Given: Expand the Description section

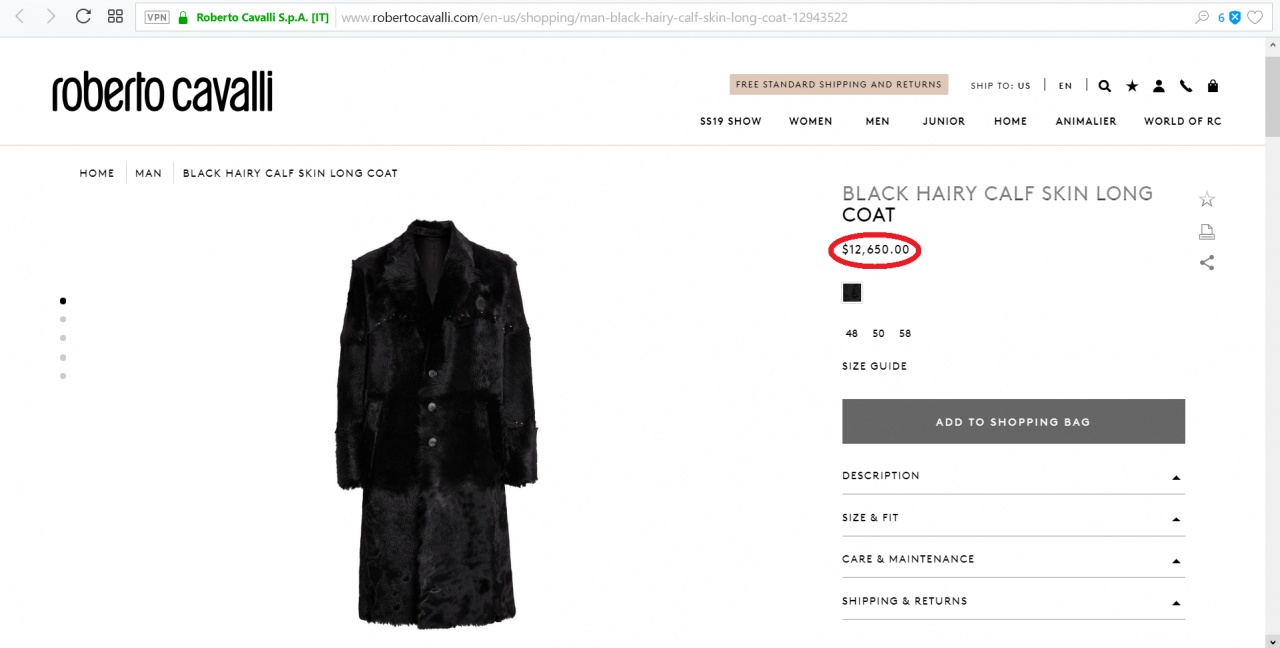Looking at the screenshot, I should [x=1013, y=476].
